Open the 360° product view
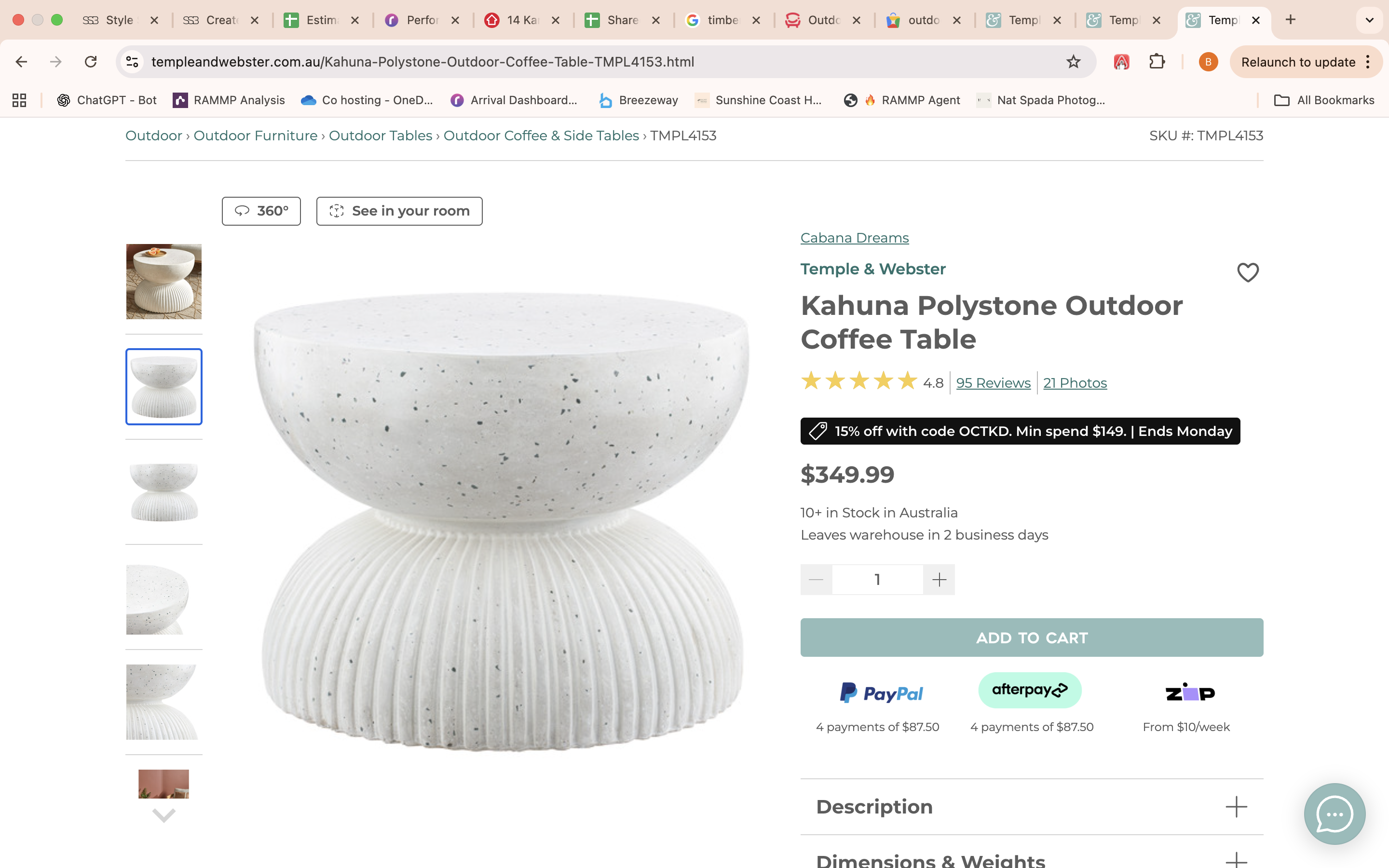The width and height of the screenshot is (1389, 868). 261,211
